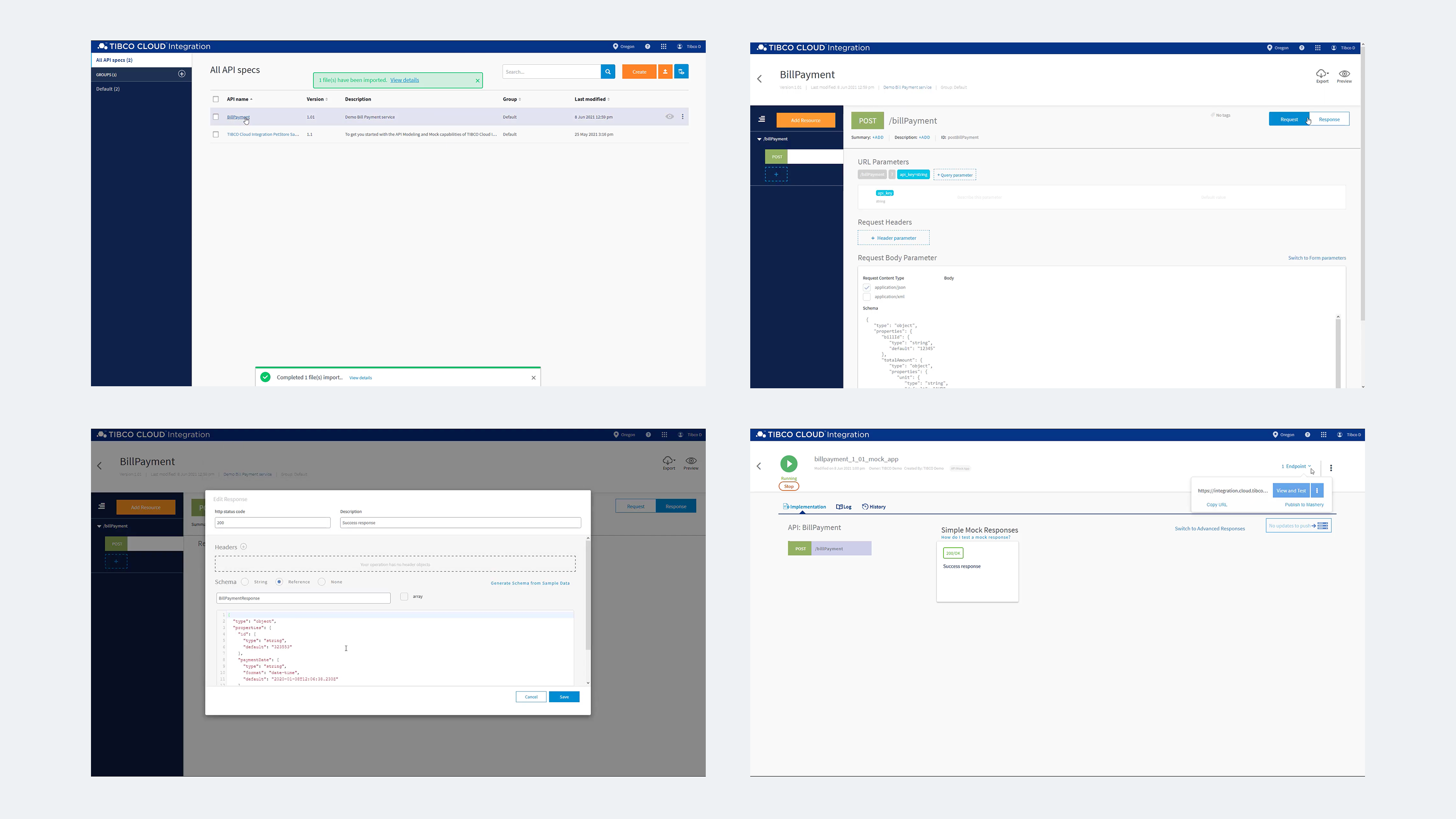Check the array checkbox in Edit Response
The image size is (1456, 819).
[404, 597]
